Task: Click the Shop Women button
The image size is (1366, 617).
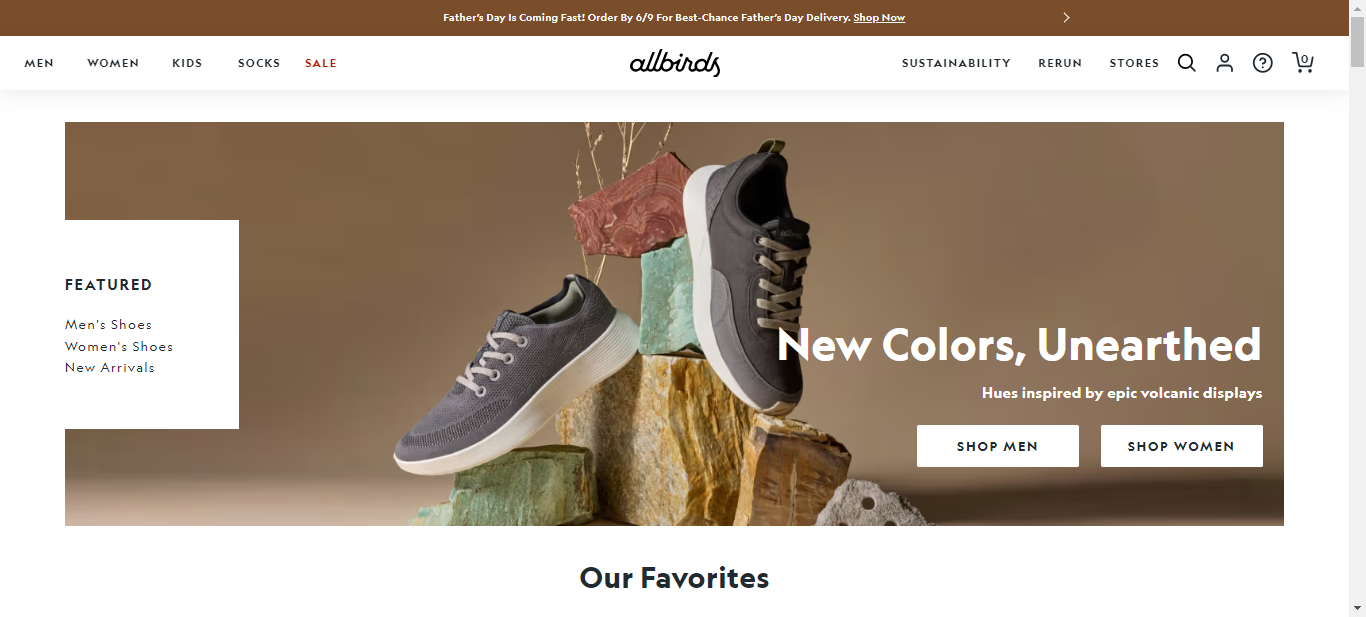Action: click(x=1182, y=446)
